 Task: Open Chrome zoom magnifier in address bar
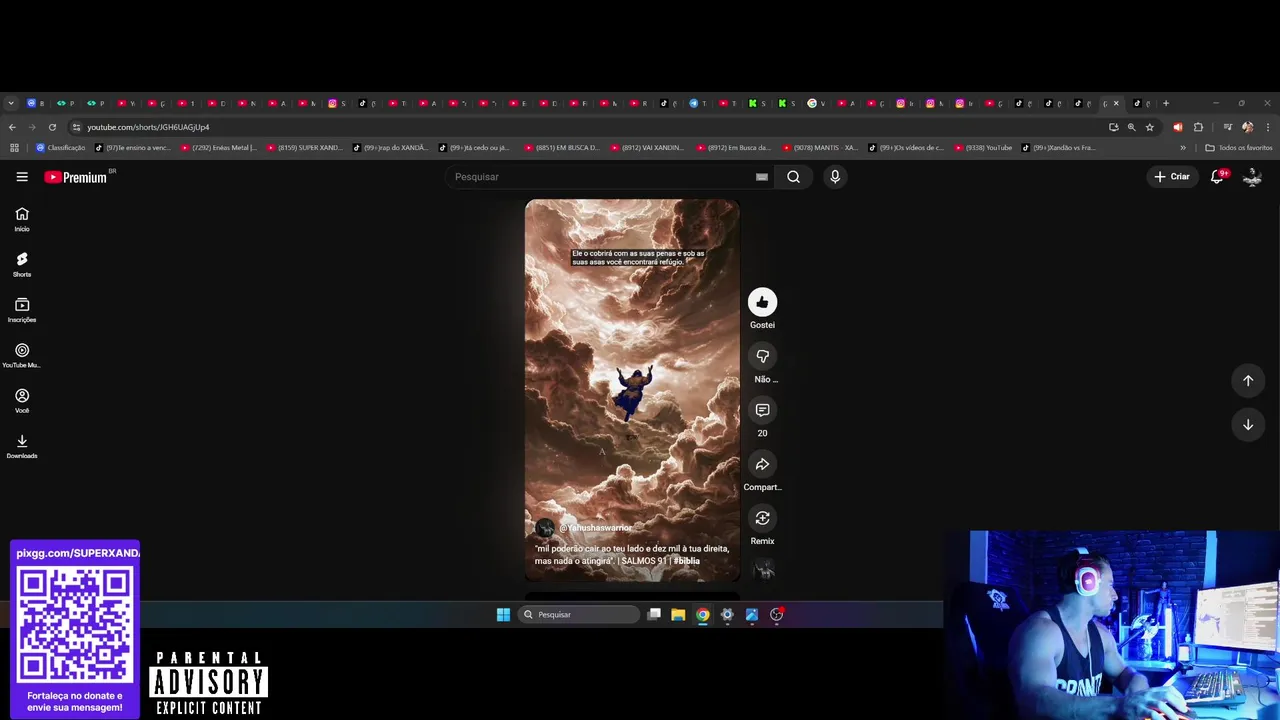pyautogui.click(x=1131, y=127)
